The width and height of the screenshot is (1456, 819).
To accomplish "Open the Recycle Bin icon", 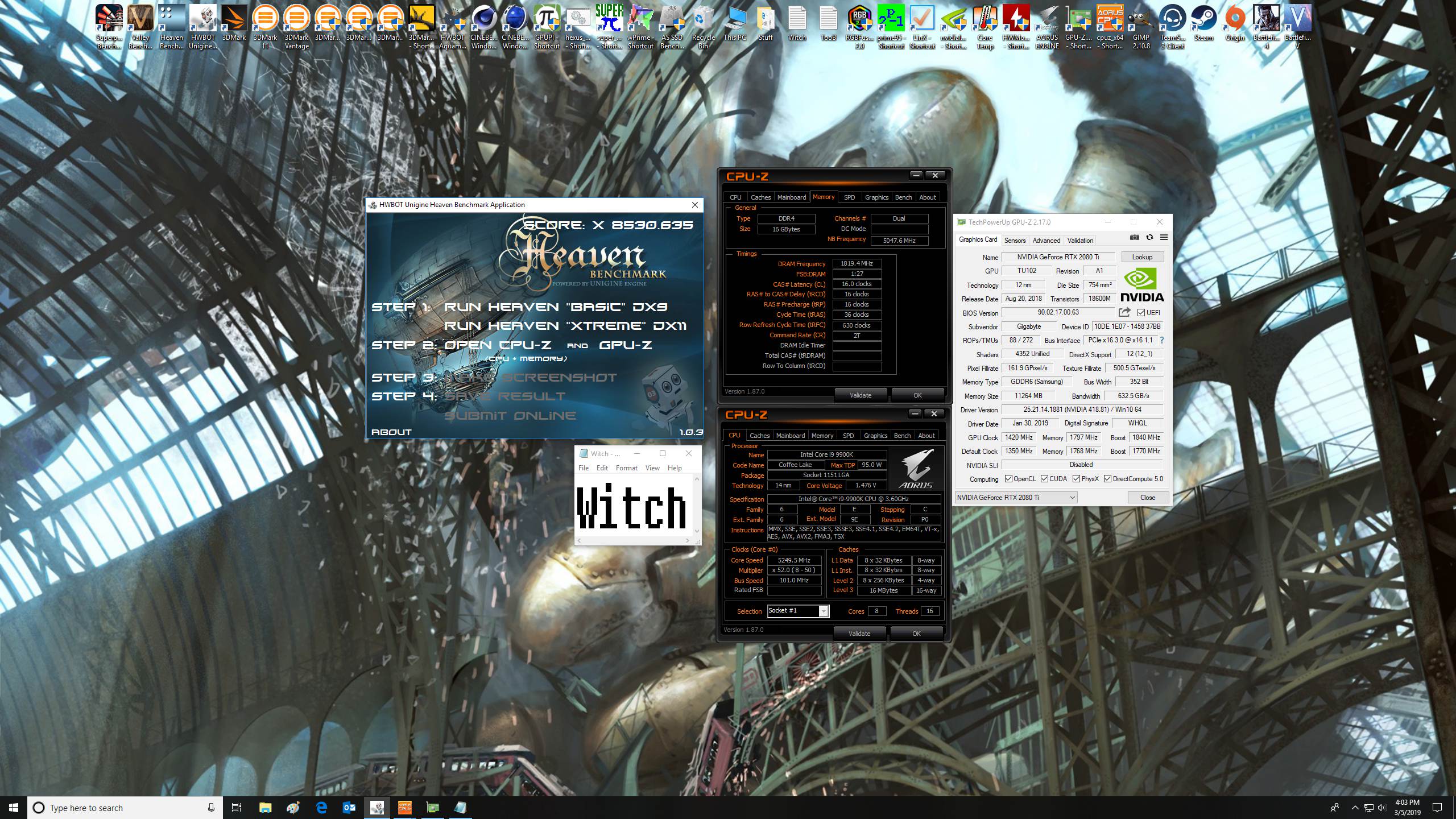I will (703, 27).
